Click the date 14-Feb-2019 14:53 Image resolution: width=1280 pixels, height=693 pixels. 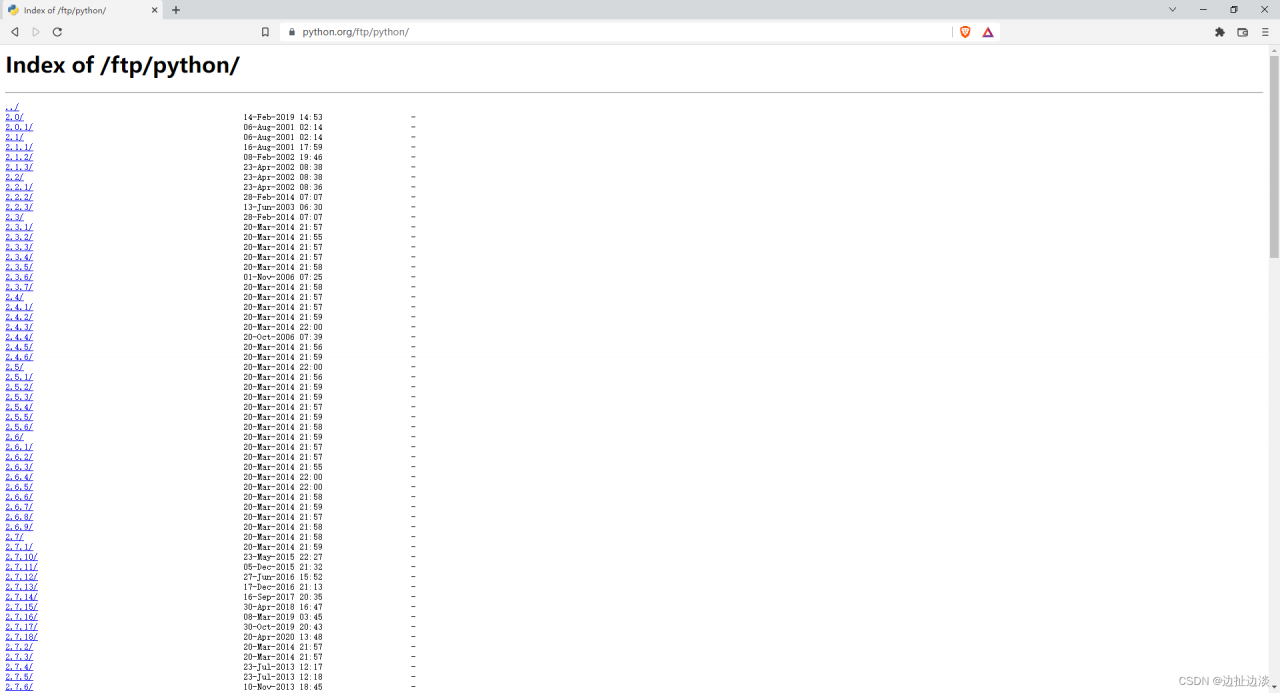283,117
